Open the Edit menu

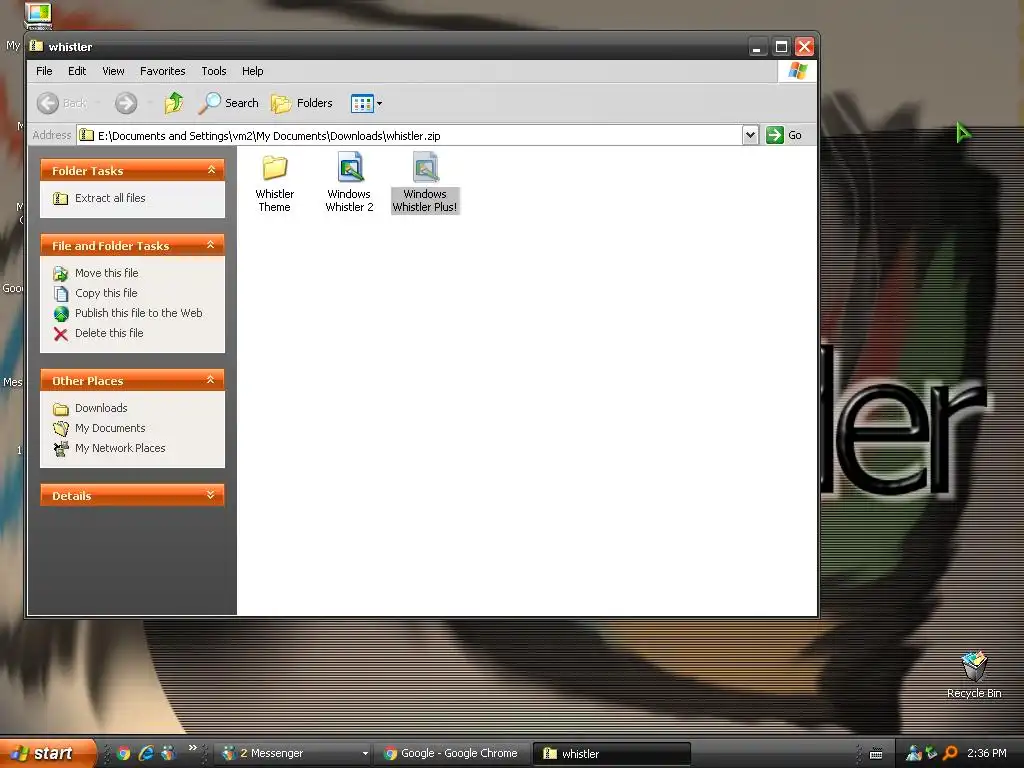pyautogui.click(x=77, y=71)
